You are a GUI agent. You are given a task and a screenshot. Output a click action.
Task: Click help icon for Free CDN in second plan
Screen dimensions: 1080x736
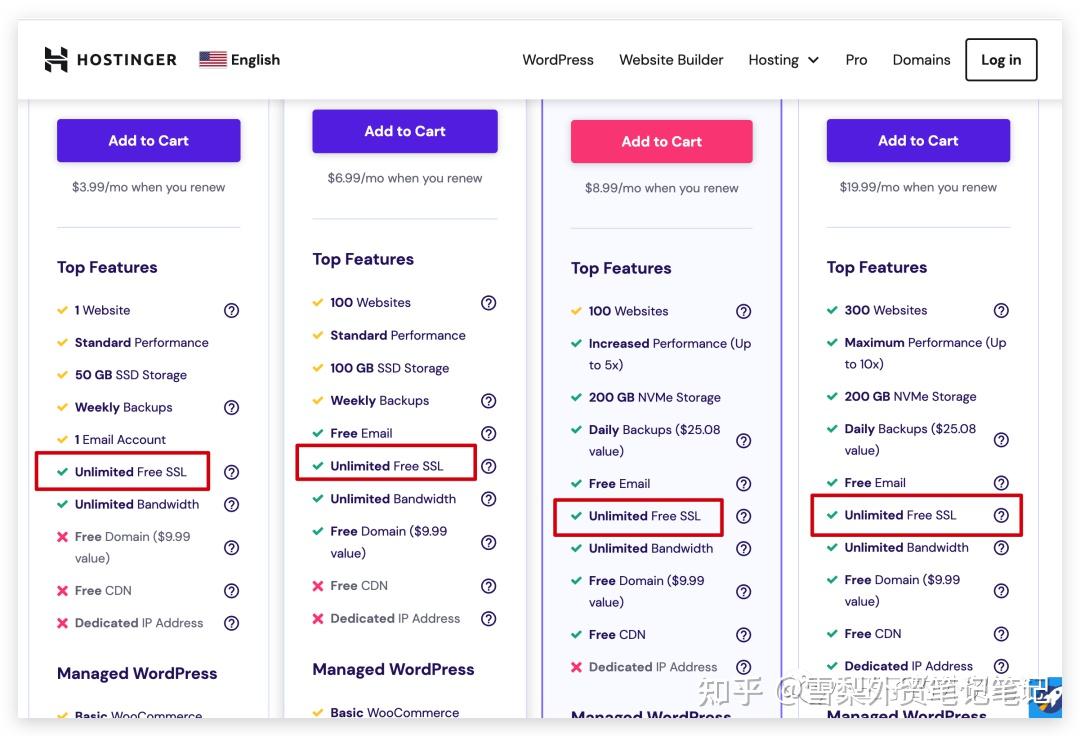[488, 586]
